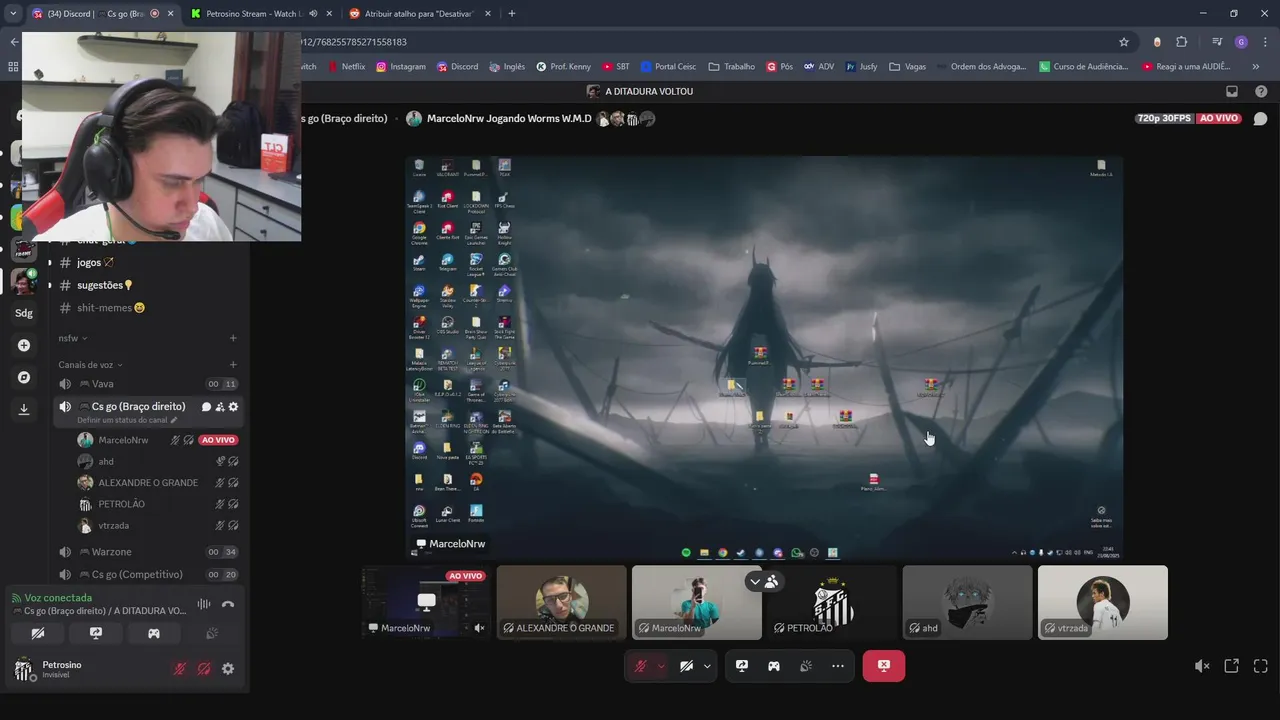The width and height of the screenshot is (1280, 720).
Task: Show chat bubble icon beside AO VIVO badge
Action: (x=1261, y=118)
